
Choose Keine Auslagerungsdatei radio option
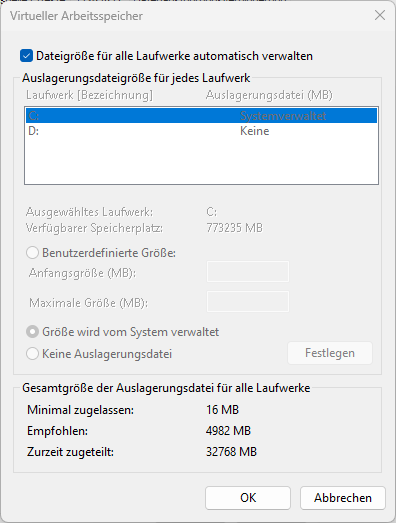coord(32,354)
